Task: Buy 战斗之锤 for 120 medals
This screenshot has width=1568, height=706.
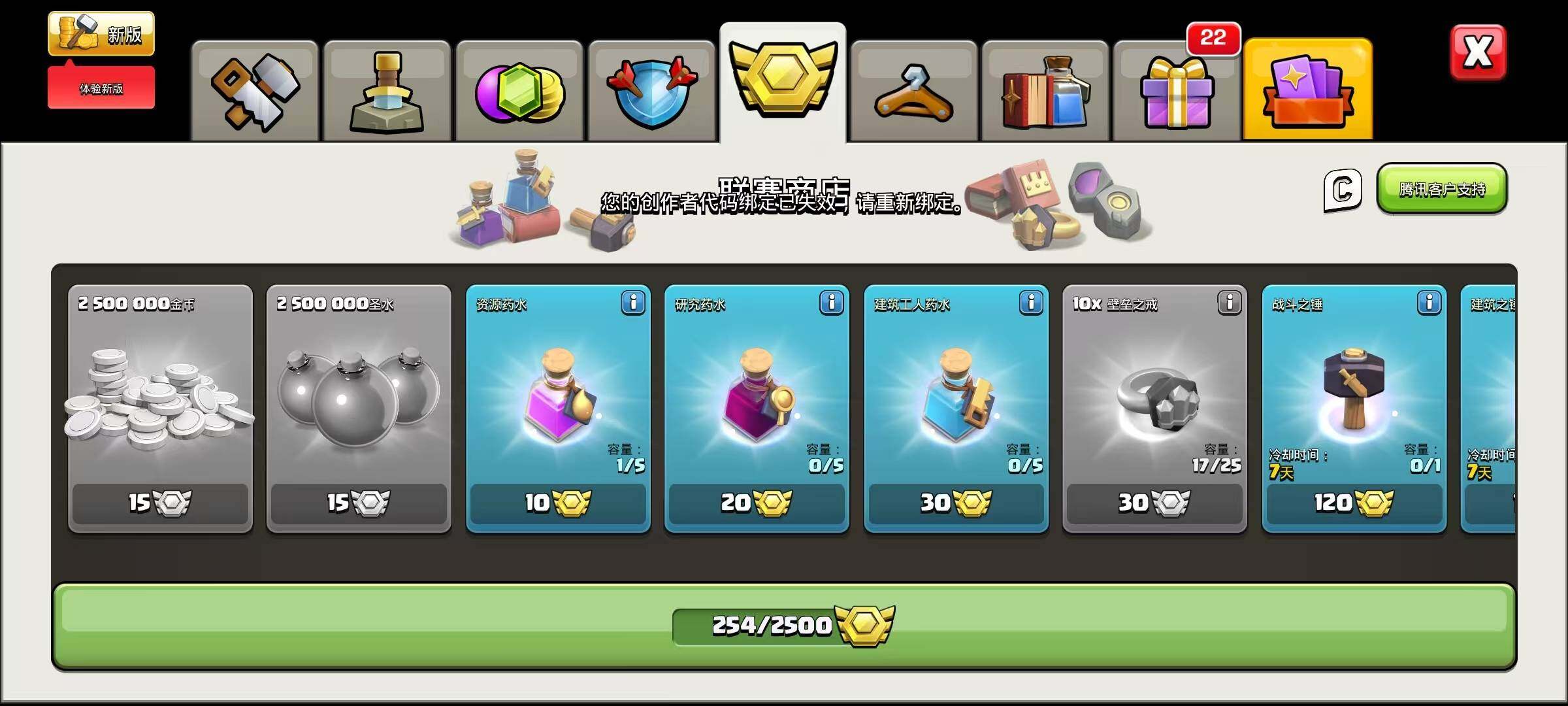Action: pyautogui.click(x=1354, y=503)
